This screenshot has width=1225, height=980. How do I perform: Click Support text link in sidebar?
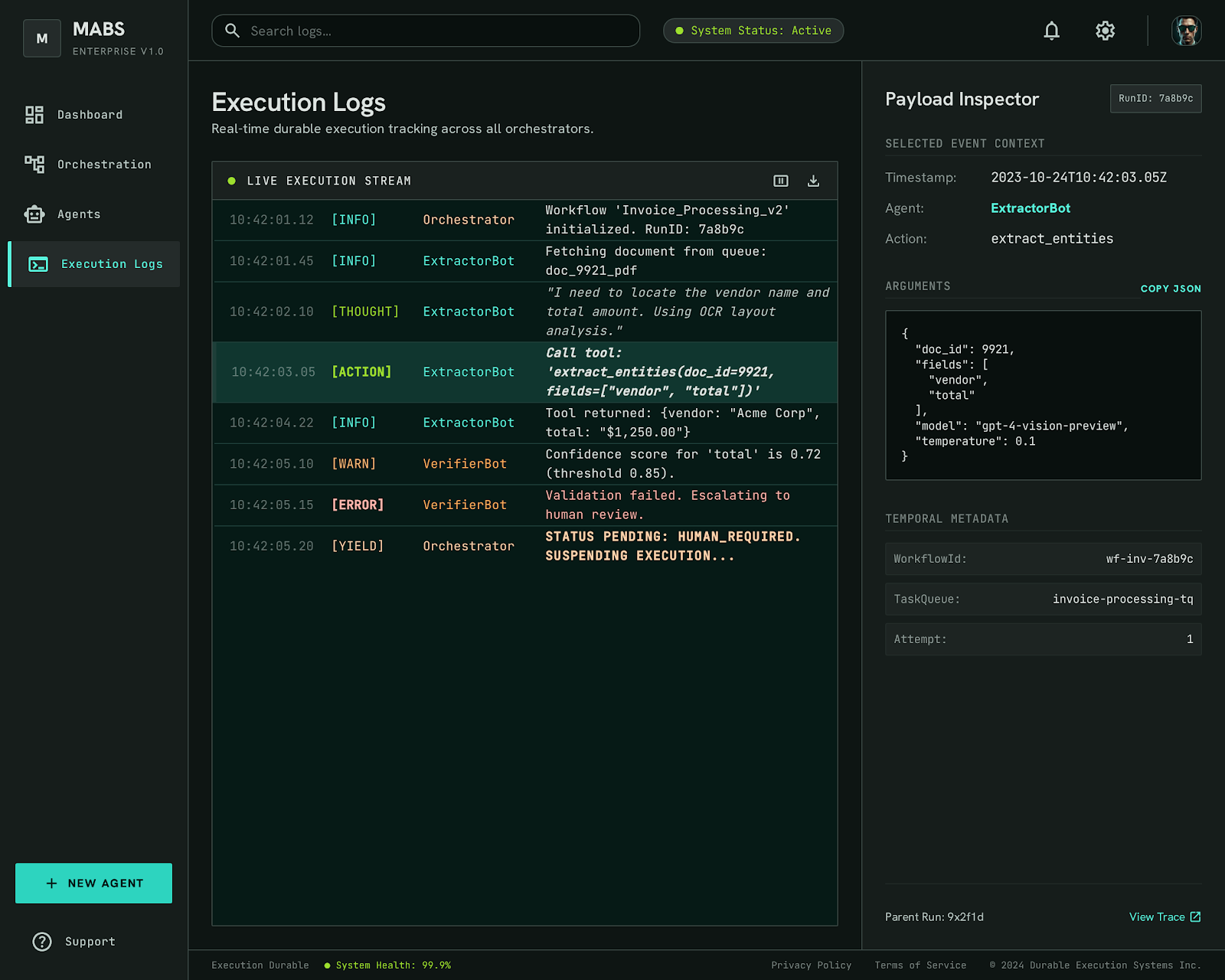pyautogui.click(x=90, y=942)
